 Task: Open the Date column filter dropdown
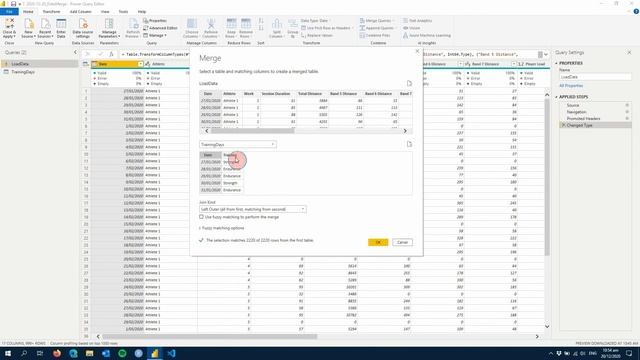click(x=140, y=64)
